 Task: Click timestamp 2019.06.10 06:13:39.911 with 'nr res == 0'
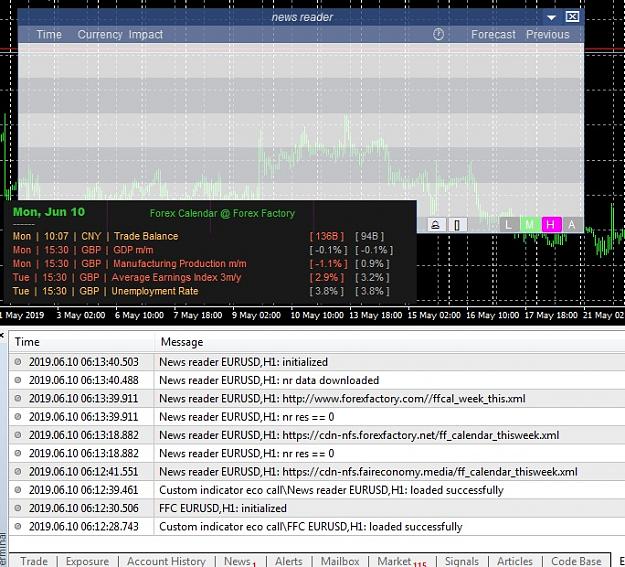[84, 417]
